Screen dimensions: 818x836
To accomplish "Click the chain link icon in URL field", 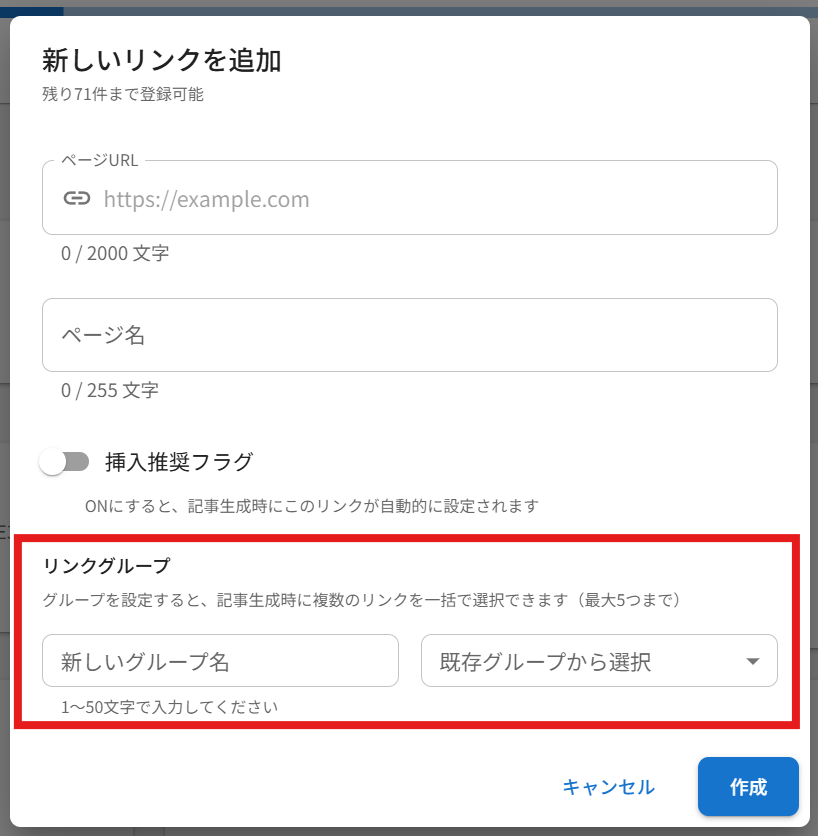I will tap(77, 198).
